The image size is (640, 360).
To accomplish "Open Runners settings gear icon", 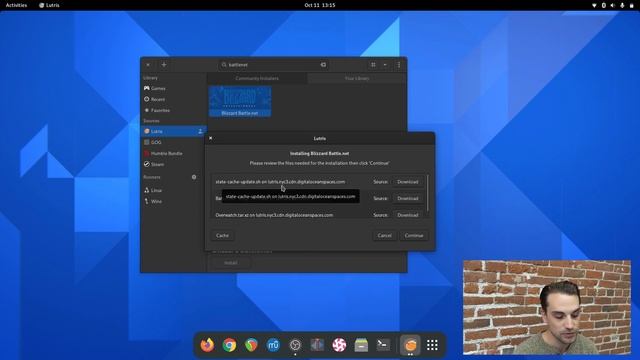I will coord(194,177).
